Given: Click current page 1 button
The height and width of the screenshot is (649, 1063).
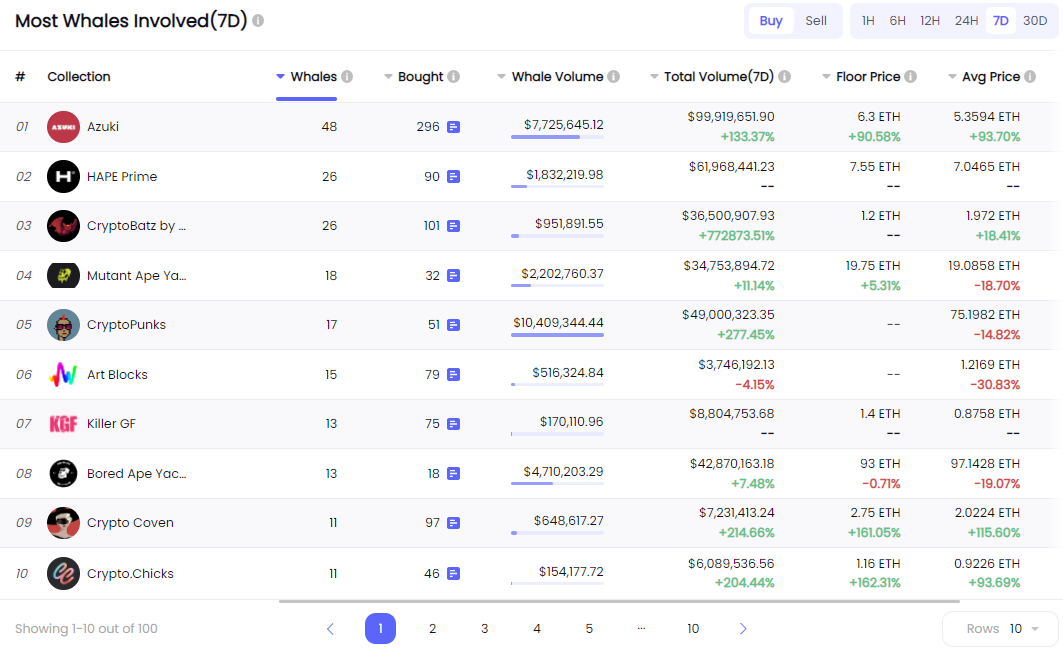Looking at the screenshot, I should pyautogui.click(x=380, y=629).
